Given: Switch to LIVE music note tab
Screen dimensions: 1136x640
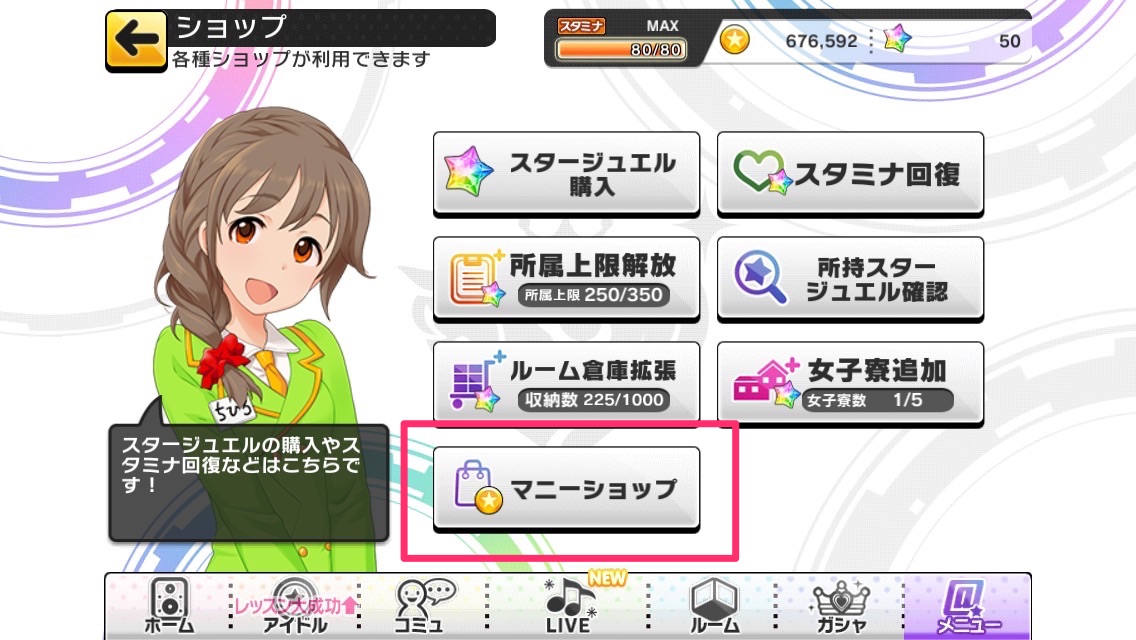Looking at the screenshot, I should tap(569, 607).
